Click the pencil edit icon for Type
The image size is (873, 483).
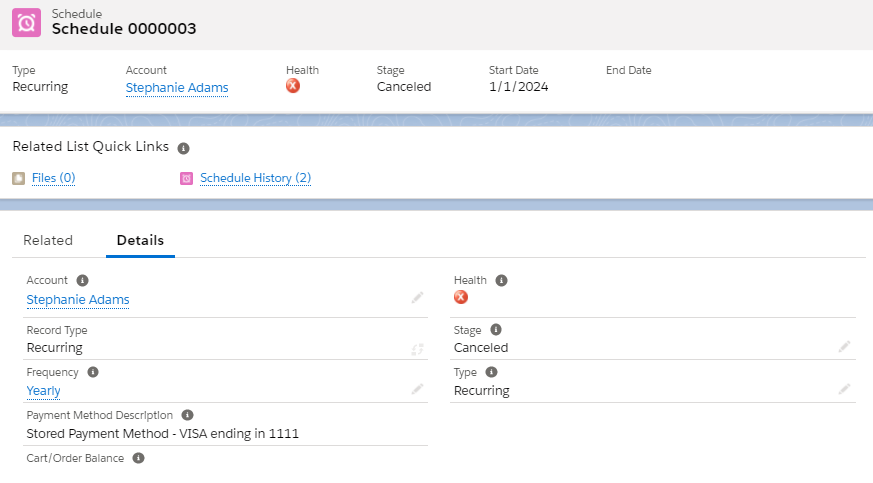pyautogui.click(x=844, y=389)
